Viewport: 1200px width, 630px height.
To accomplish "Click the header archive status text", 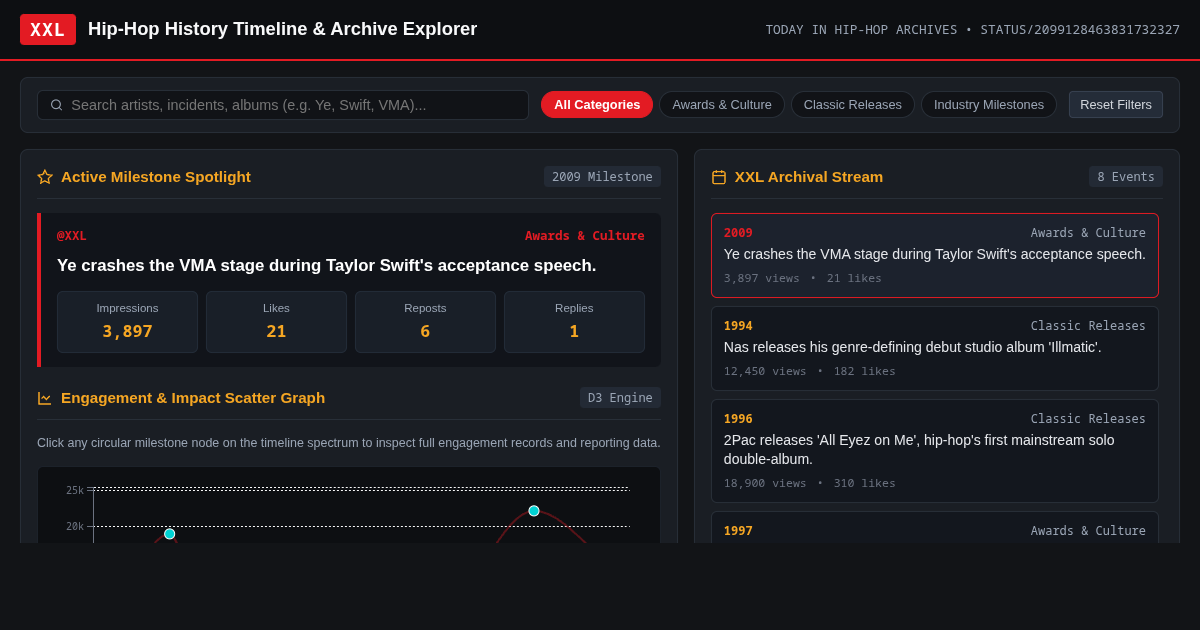I will [973, 30].
